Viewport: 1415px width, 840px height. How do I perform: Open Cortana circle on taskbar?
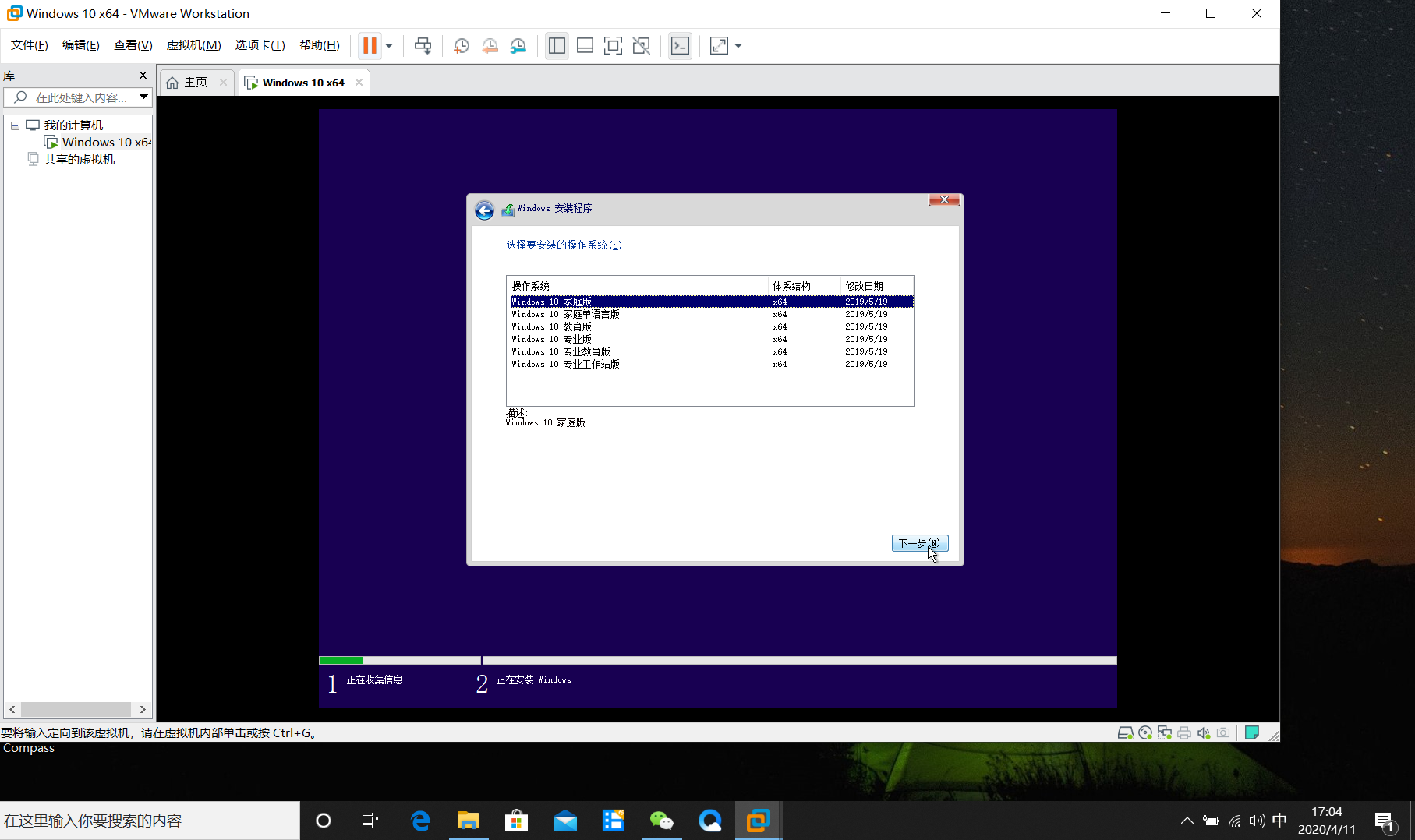(x=324, y=821)
